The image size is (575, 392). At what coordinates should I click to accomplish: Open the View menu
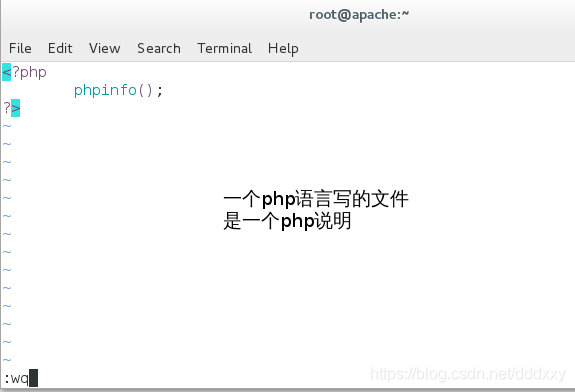(x=105, y=48)
